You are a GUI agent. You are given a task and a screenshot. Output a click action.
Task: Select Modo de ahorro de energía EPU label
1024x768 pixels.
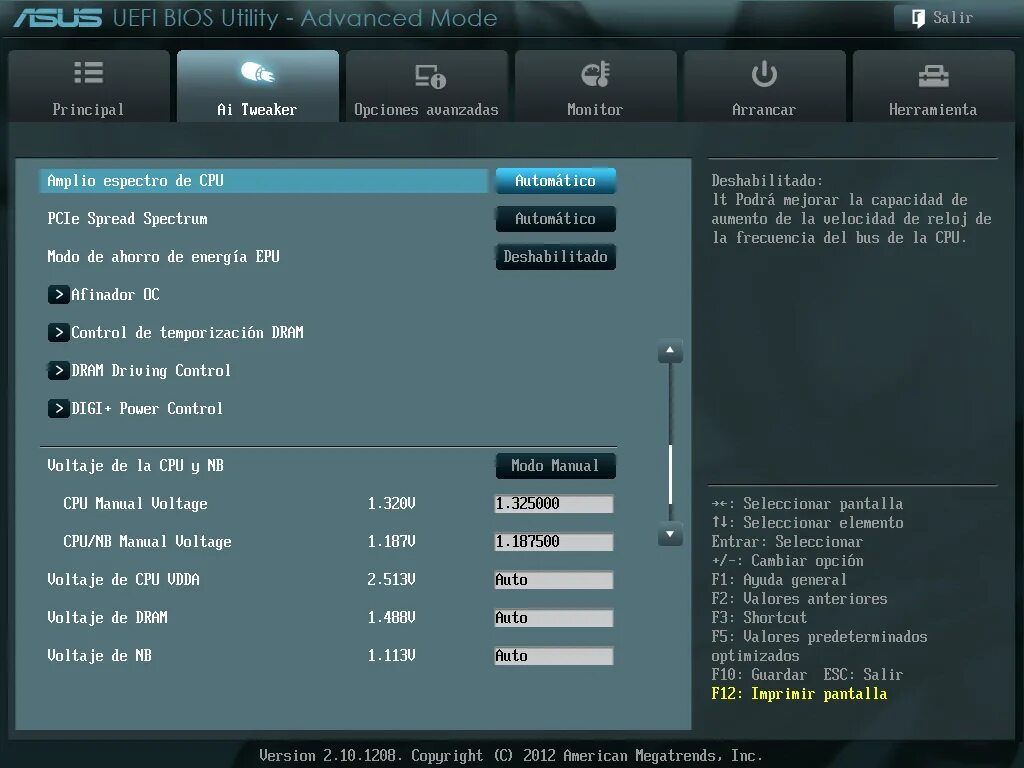163,257
